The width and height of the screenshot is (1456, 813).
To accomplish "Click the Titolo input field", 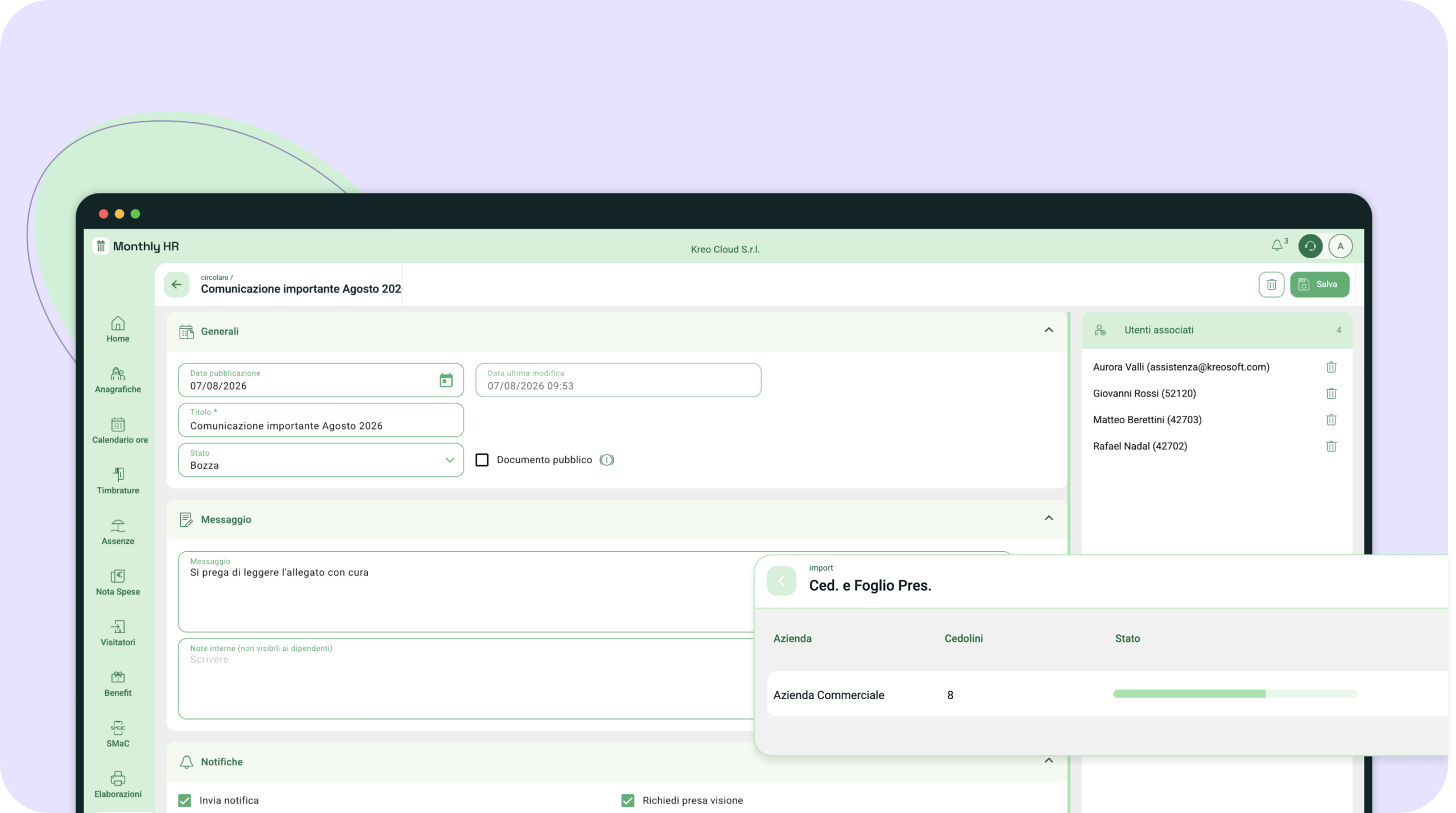I will [x=321, y=420].
